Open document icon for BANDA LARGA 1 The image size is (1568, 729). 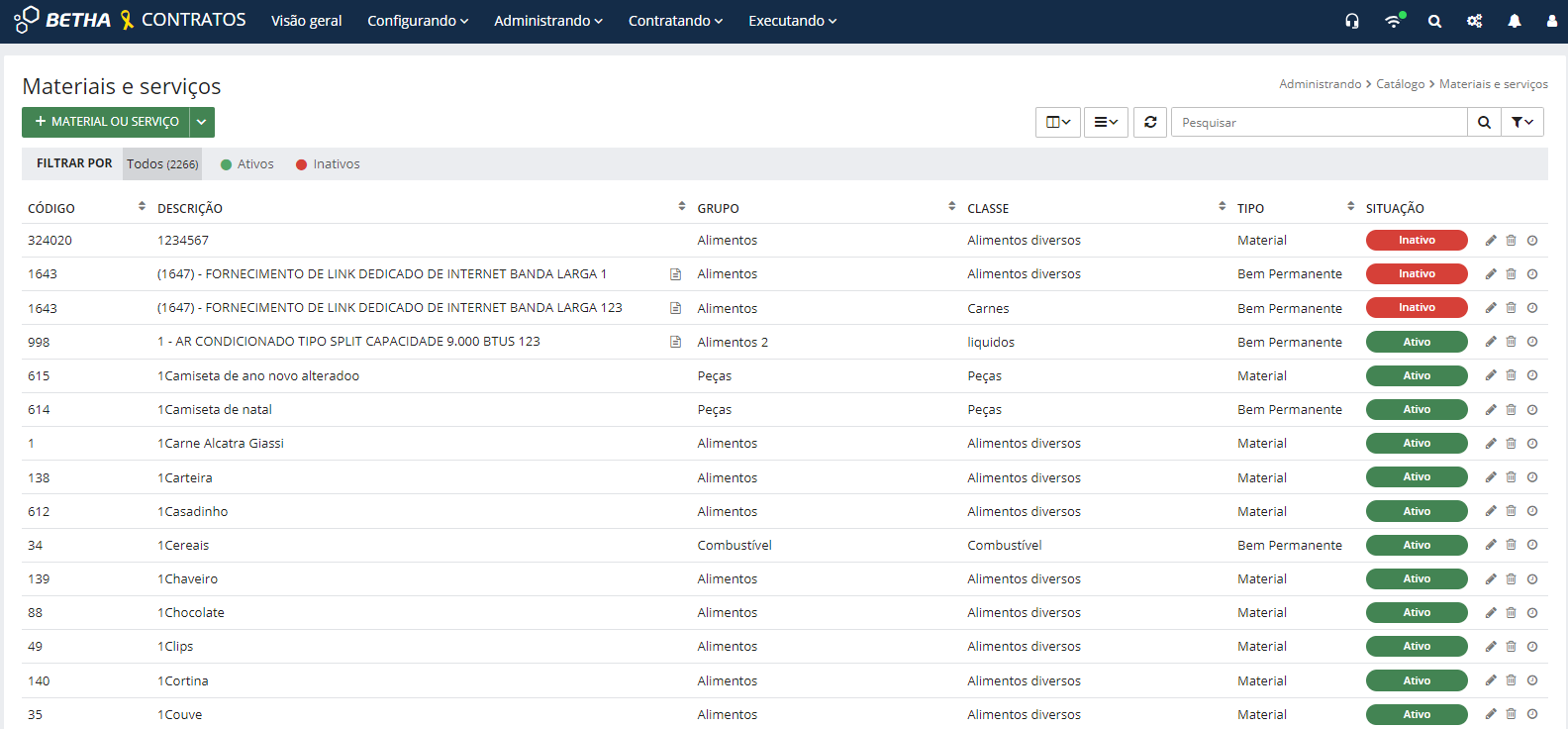pyautogui.click(x=676, y=274)
